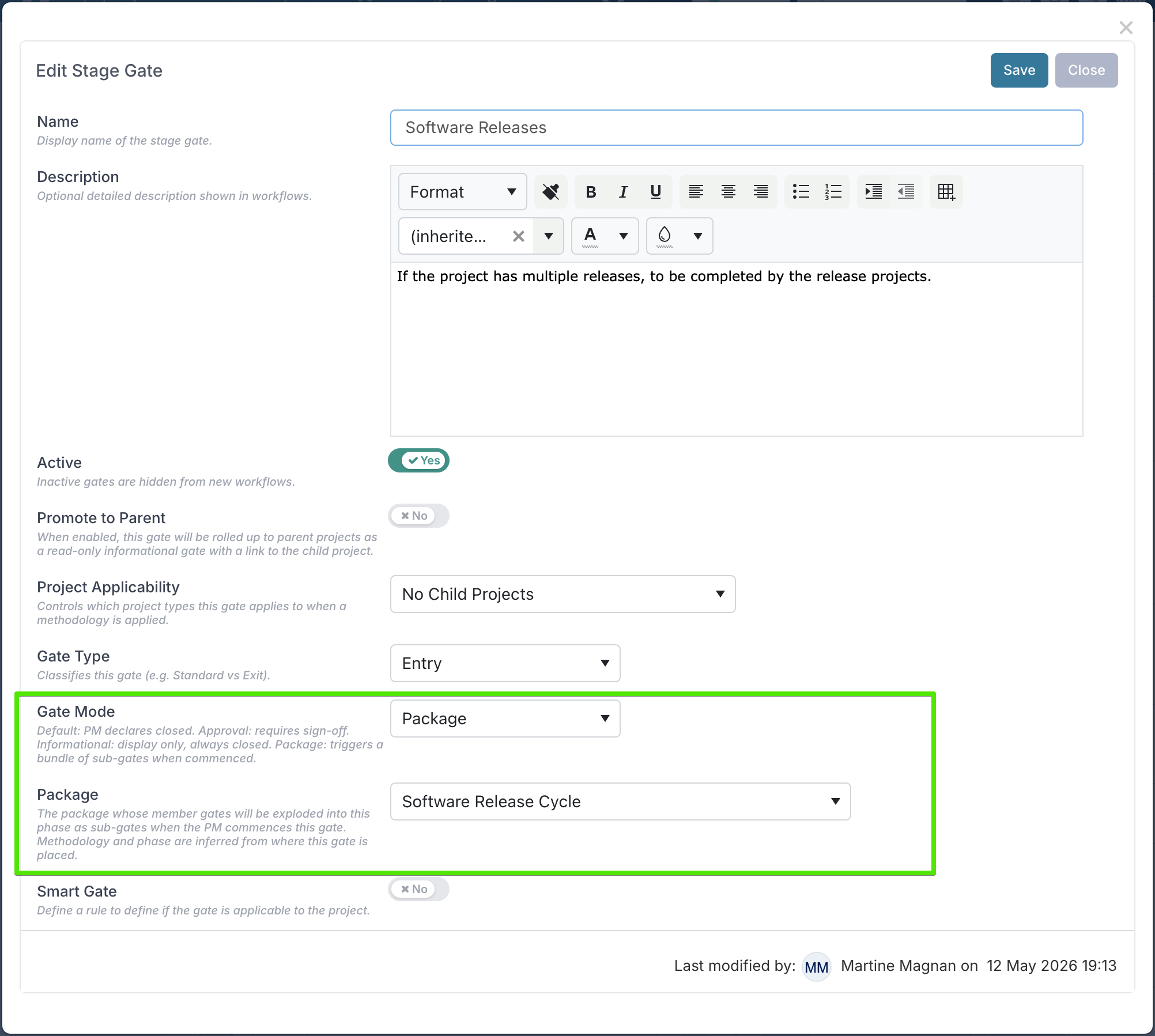Open the Gate Mode menu
The height and width of the screenshot is (1036, 1155).
505,719
